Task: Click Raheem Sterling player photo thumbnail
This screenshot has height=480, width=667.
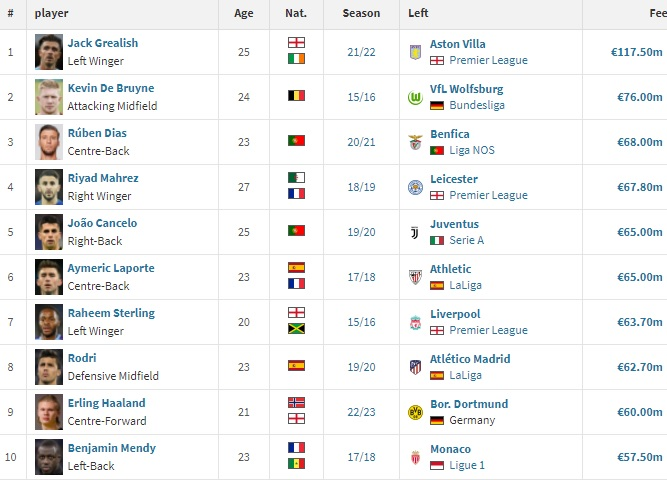Action: click(x=49, y=322)
